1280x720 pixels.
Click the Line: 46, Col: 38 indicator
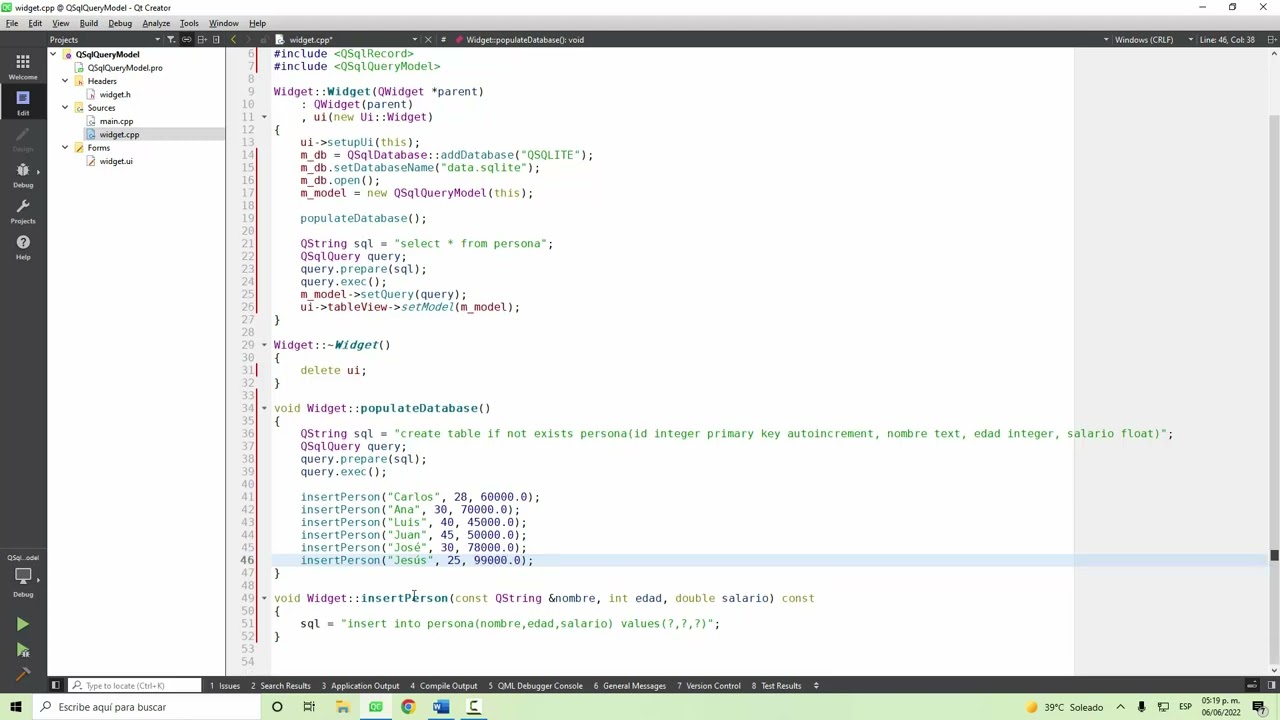(x=1227, y=40)
